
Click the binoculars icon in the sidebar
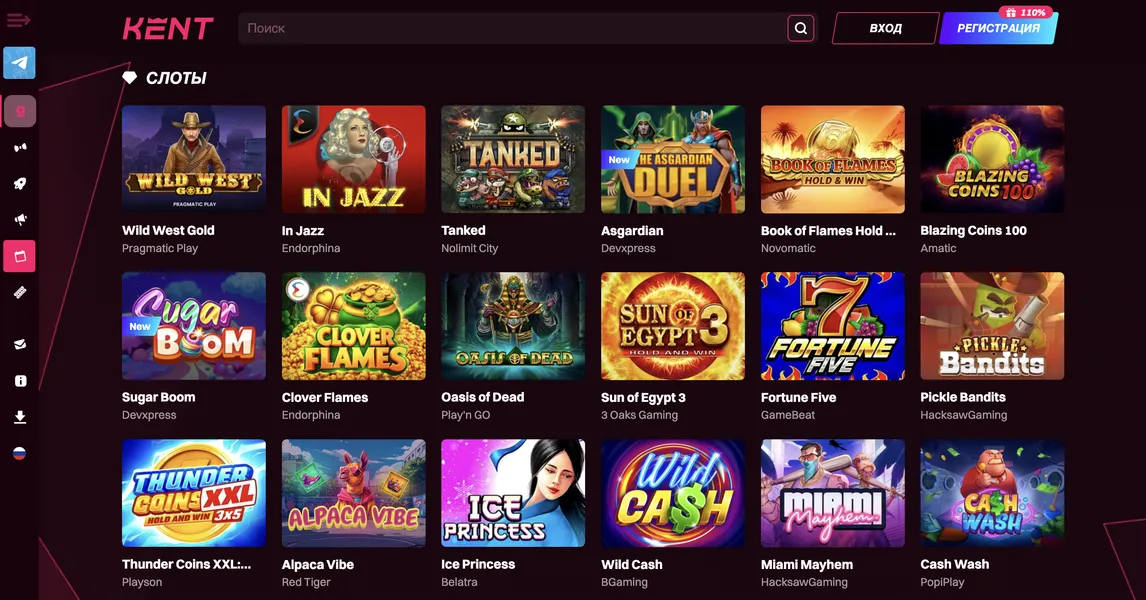[x=19, y=147]
